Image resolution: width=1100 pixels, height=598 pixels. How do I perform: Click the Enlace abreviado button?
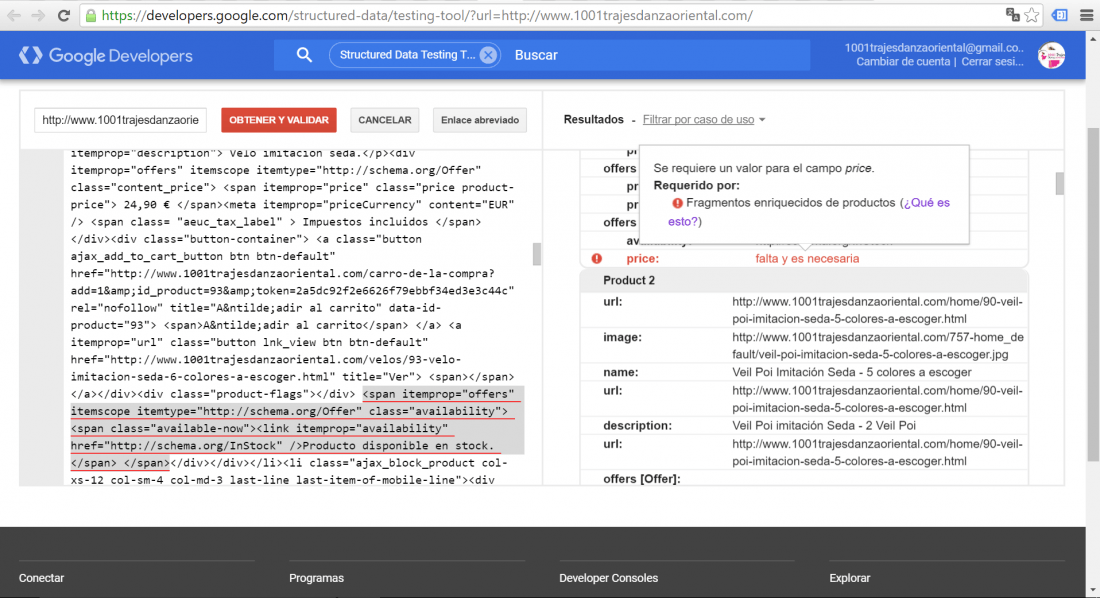click(x=480, y=120)
